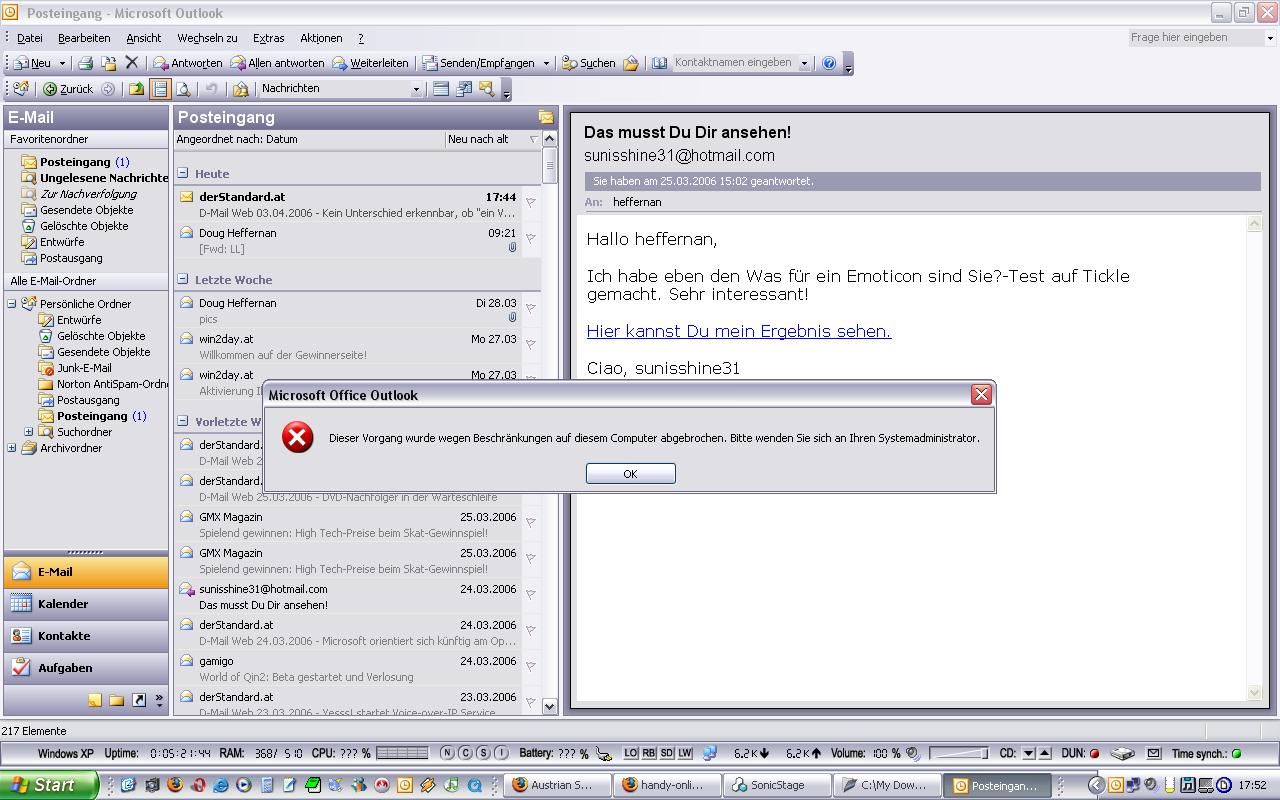Toggle the reading pane icon
The height and width of the screenshot is (800, 1280).
pos(160,89)
